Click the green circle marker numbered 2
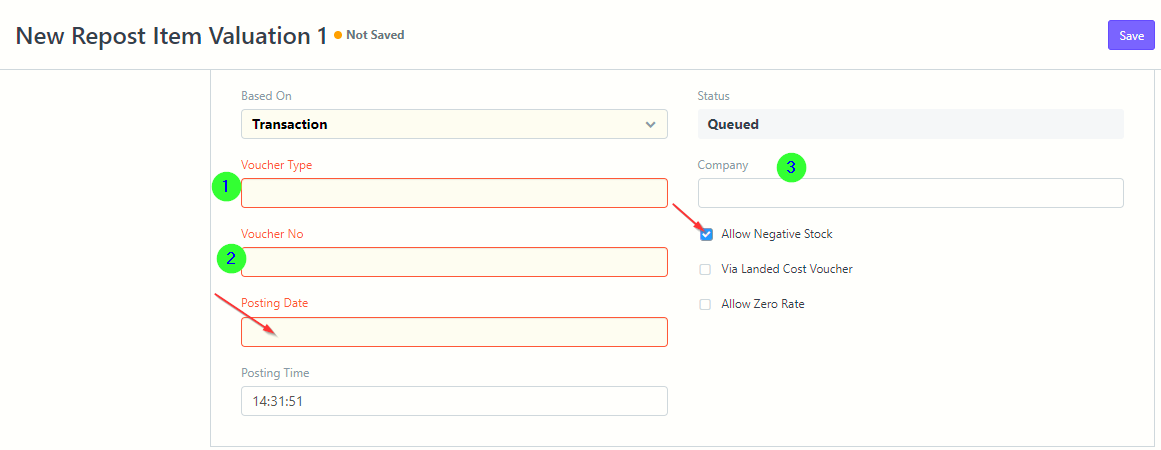Viewport: 1161px width, 450px height. coord(230,258)
